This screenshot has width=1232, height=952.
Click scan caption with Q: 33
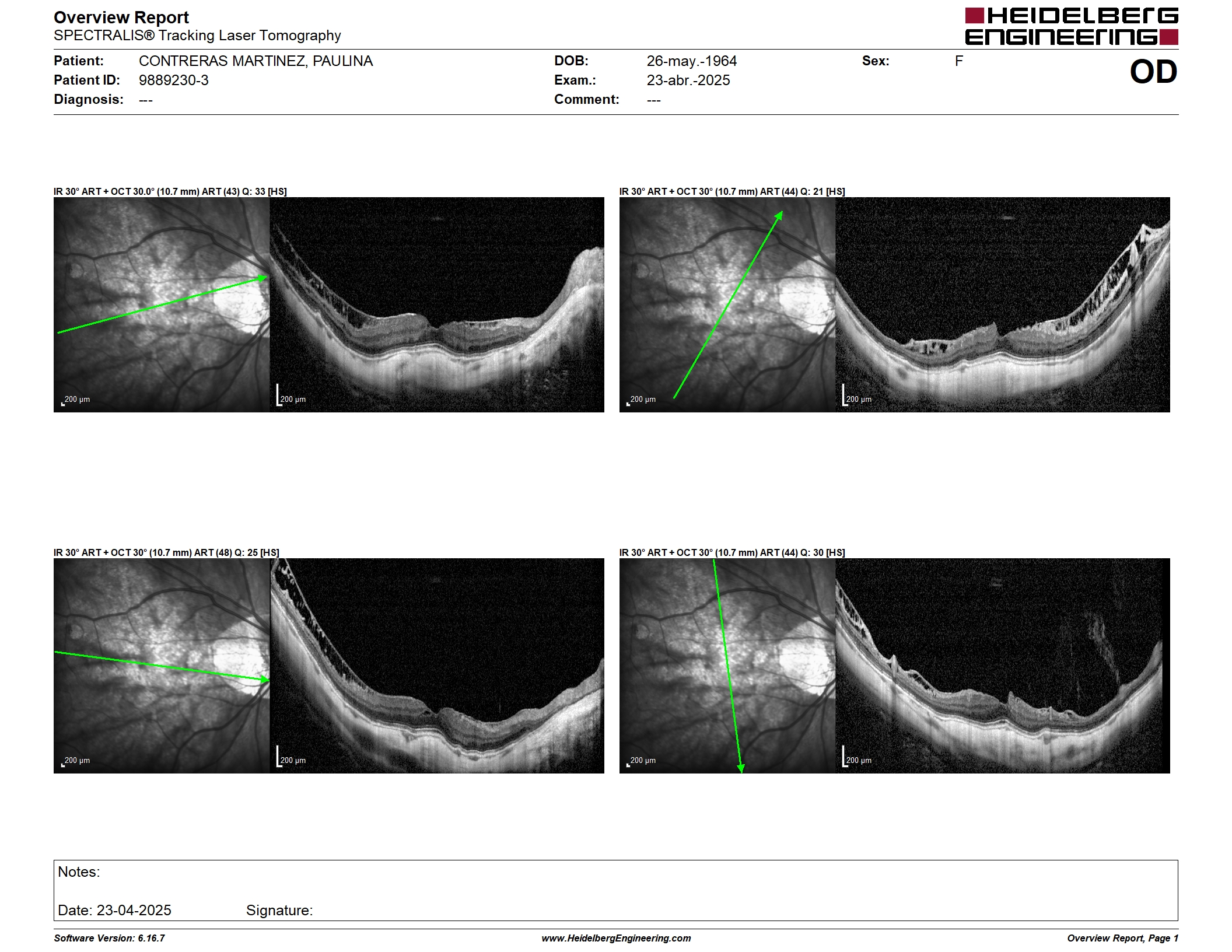click(x=170, y=191)
